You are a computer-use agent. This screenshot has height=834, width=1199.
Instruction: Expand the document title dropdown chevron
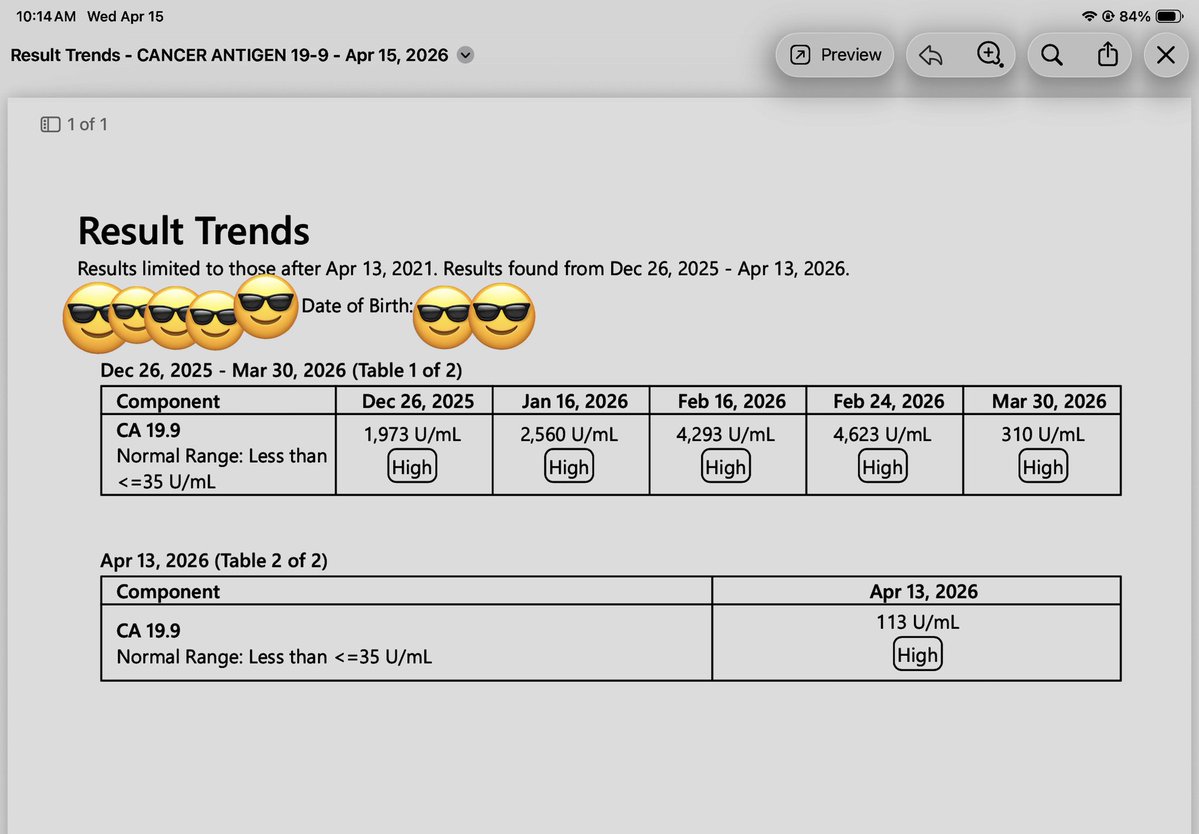[465, 55]
